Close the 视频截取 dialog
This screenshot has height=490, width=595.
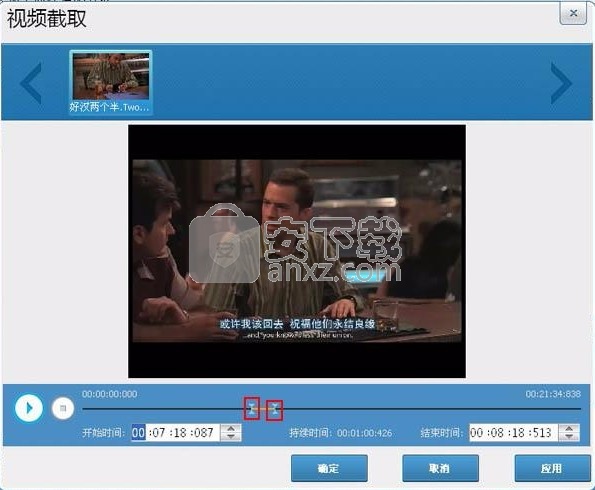(x=573, y=14)
